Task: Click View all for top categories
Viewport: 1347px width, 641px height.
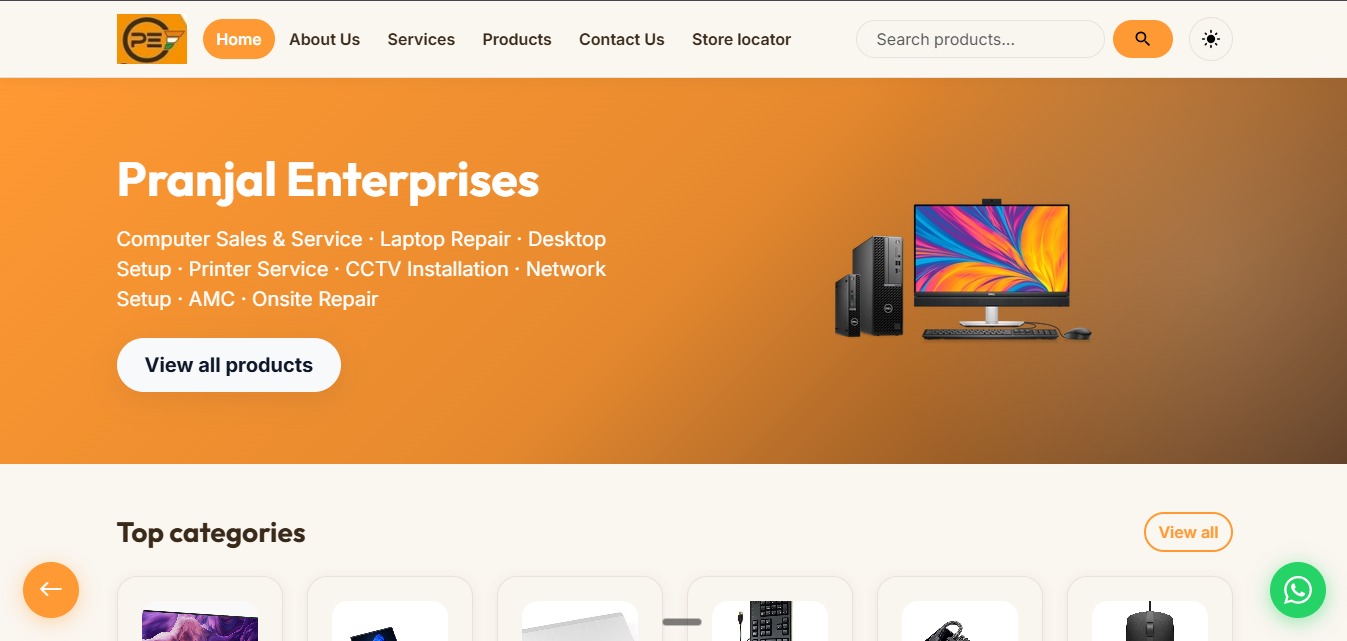Action: coord(1188,532)
